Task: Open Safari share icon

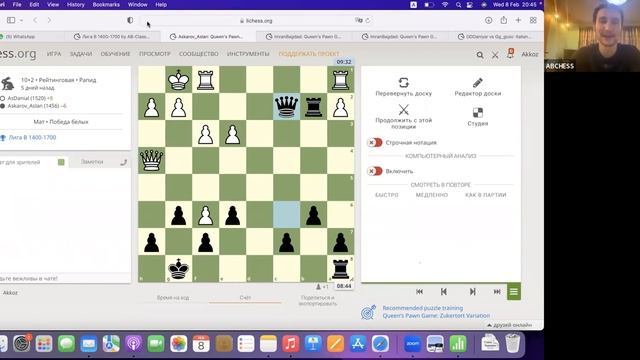Action: (x=504, y=20)
